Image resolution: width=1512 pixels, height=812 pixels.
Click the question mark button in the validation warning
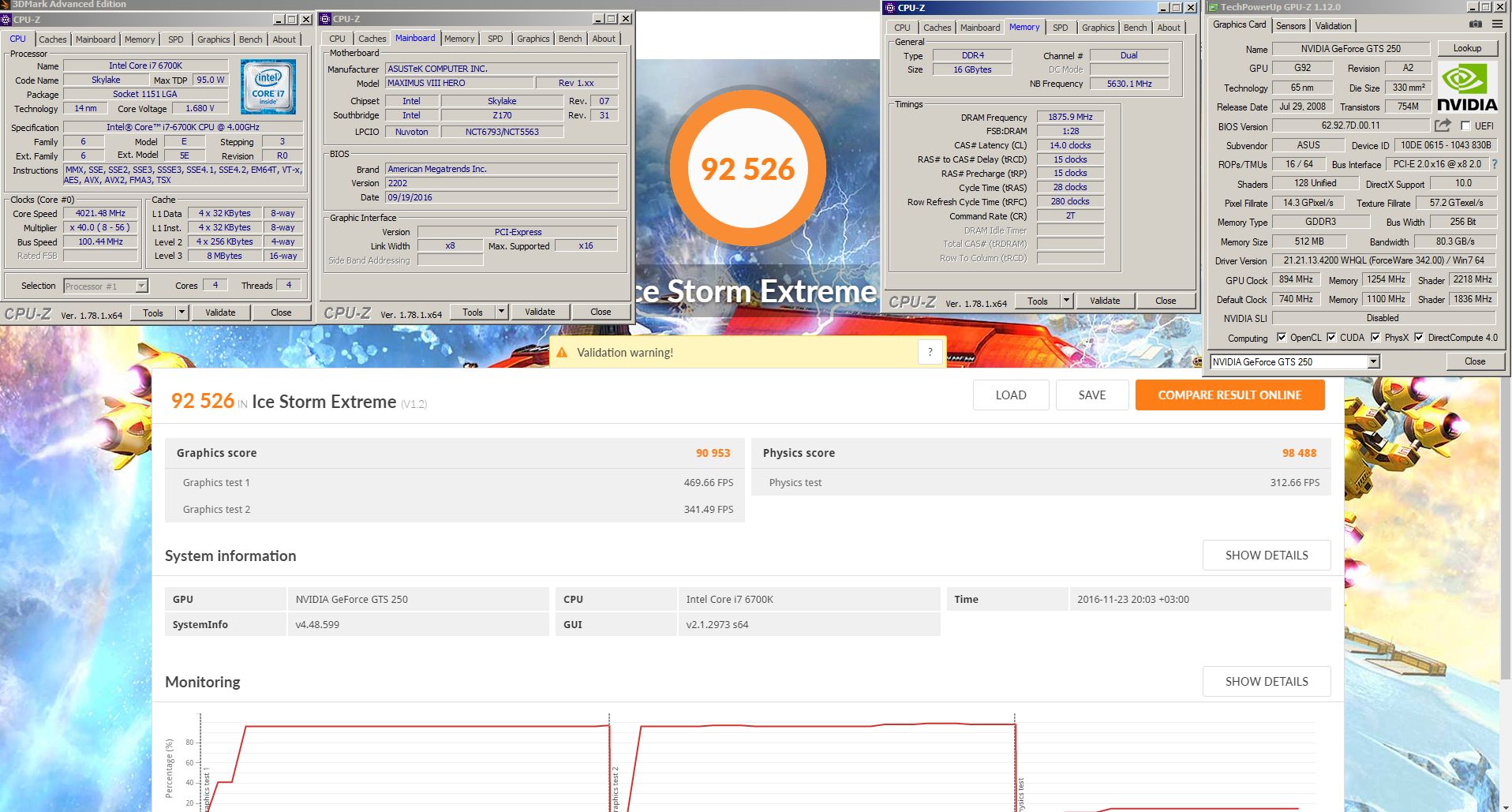tap(930, 352)
